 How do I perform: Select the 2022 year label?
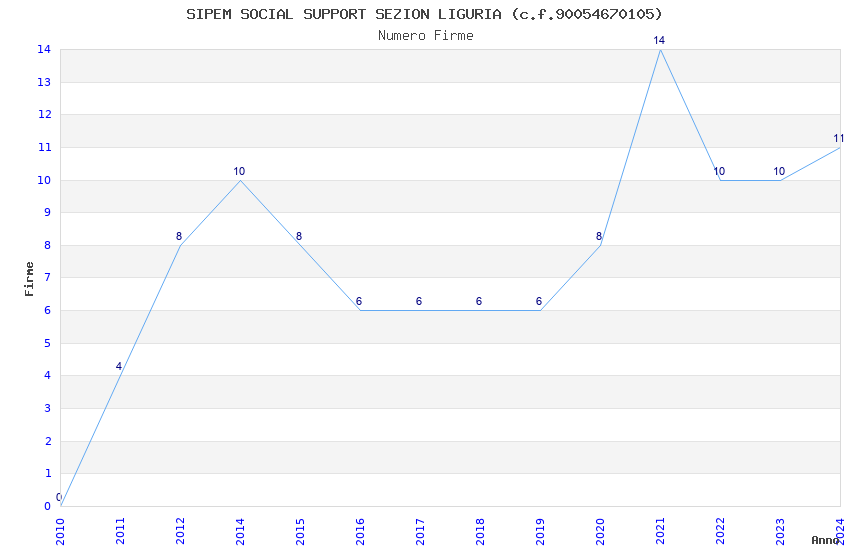[x=720, y=531]
